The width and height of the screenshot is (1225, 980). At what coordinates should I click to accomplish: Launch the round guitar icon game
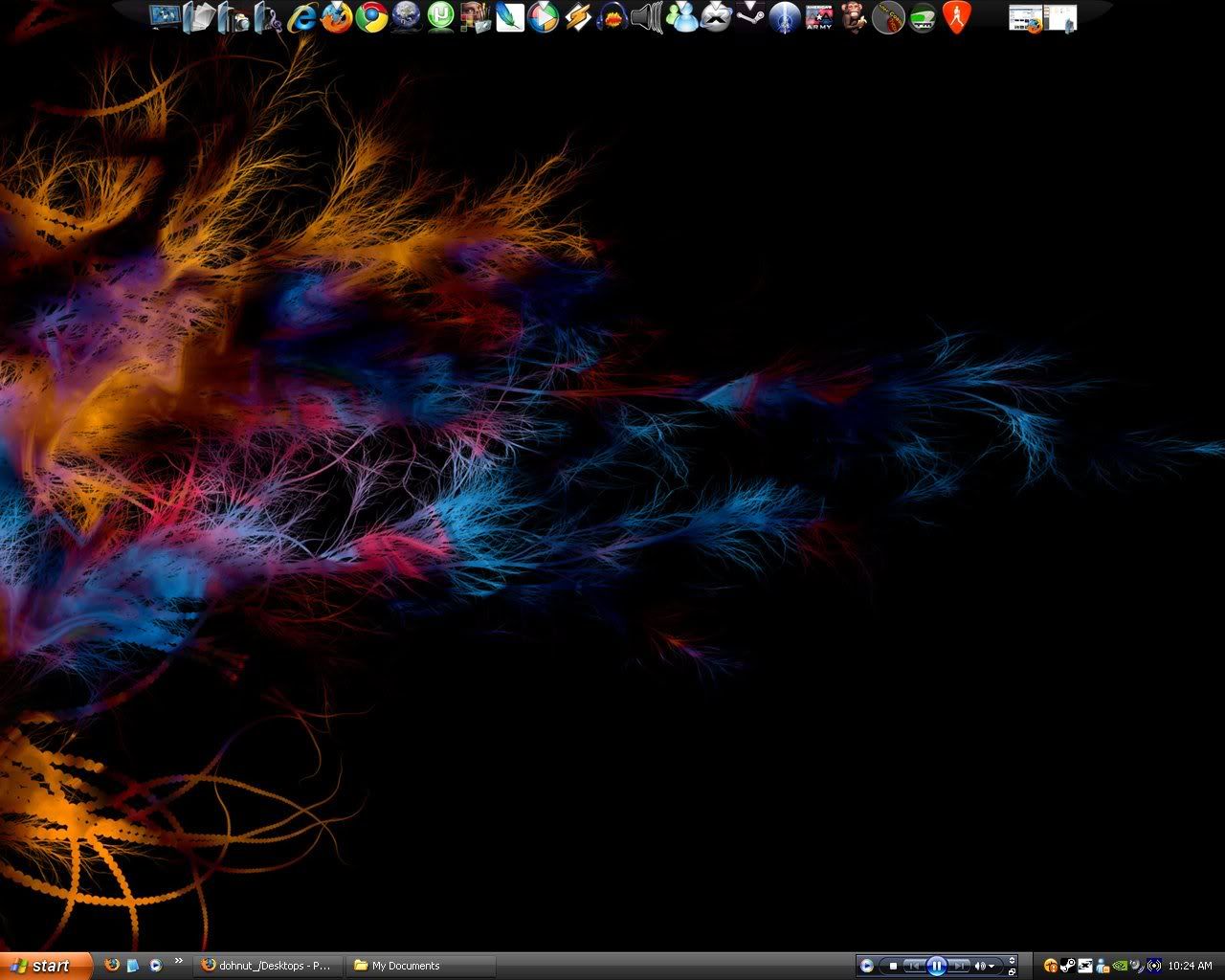(x=888, y=16)
